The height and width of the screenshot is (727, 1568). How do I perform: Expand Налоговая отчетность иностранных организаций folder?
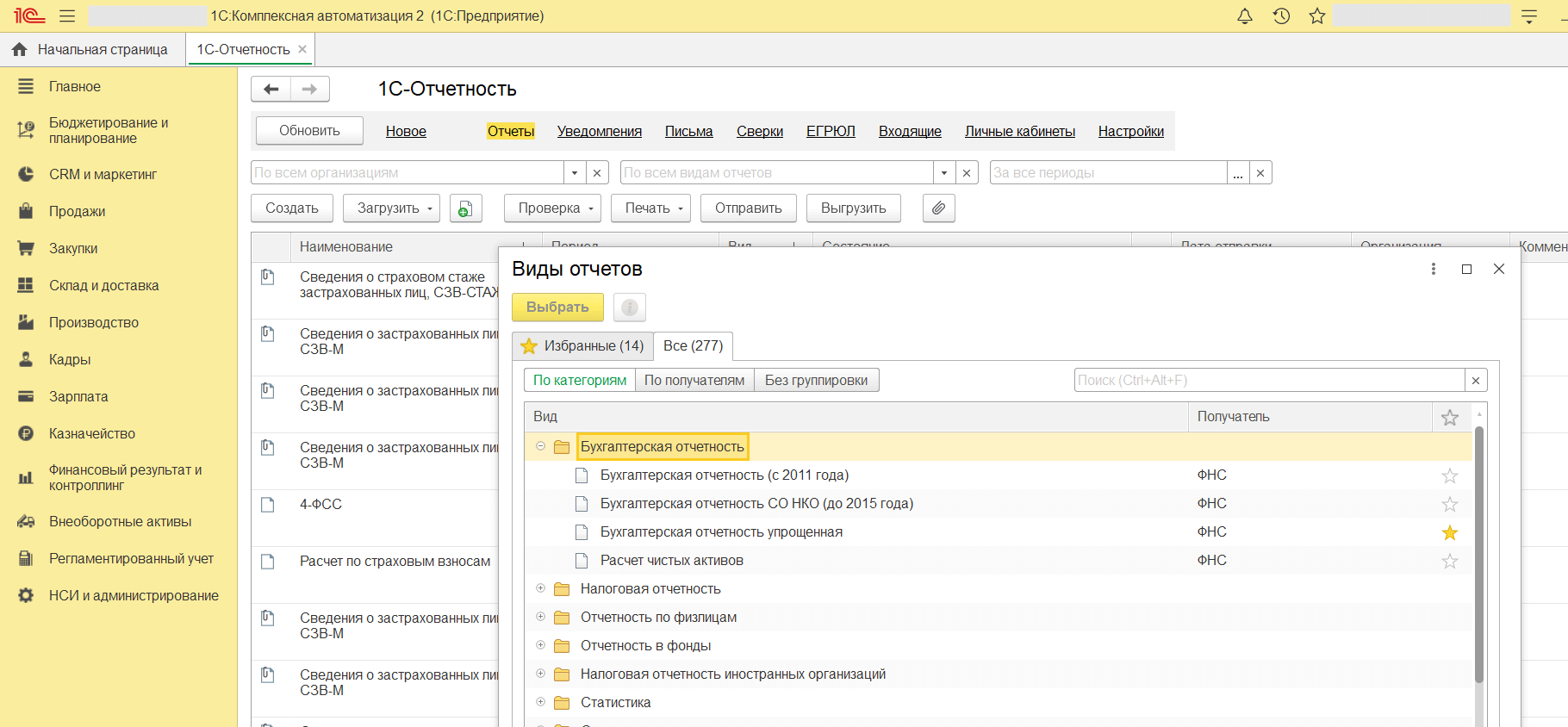[x=540, y=674]
